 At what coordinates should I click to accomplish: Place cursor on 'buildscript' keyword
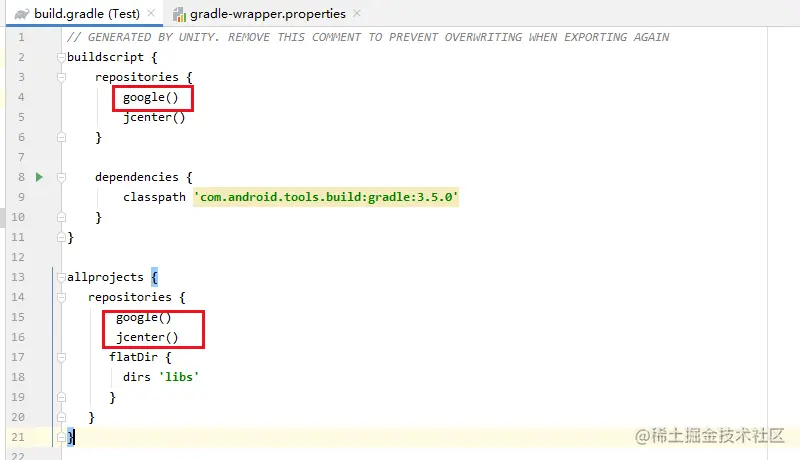105,57
